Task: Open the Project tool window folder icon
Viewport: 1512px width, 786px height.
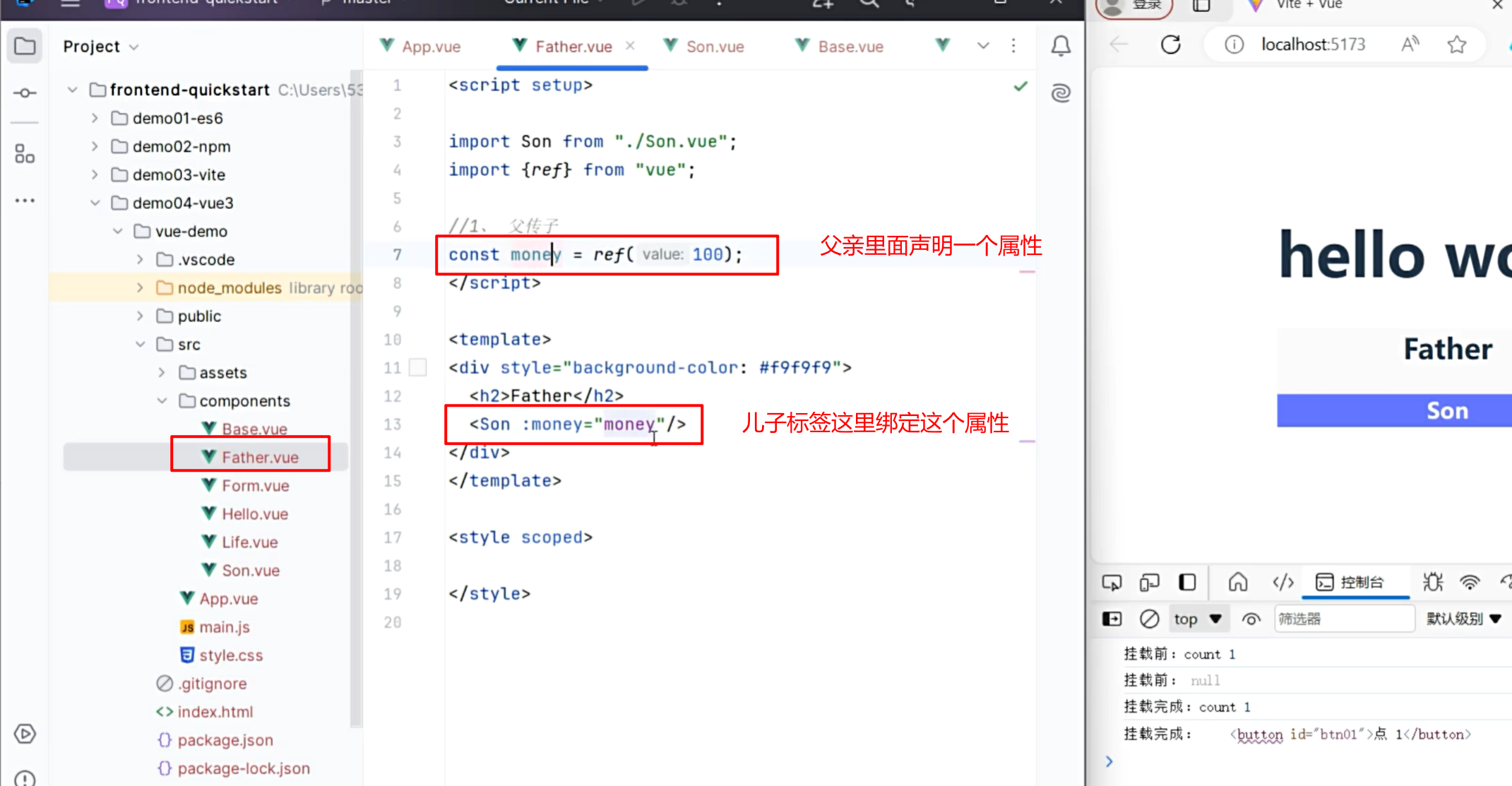Action: (x=25, y=47)
